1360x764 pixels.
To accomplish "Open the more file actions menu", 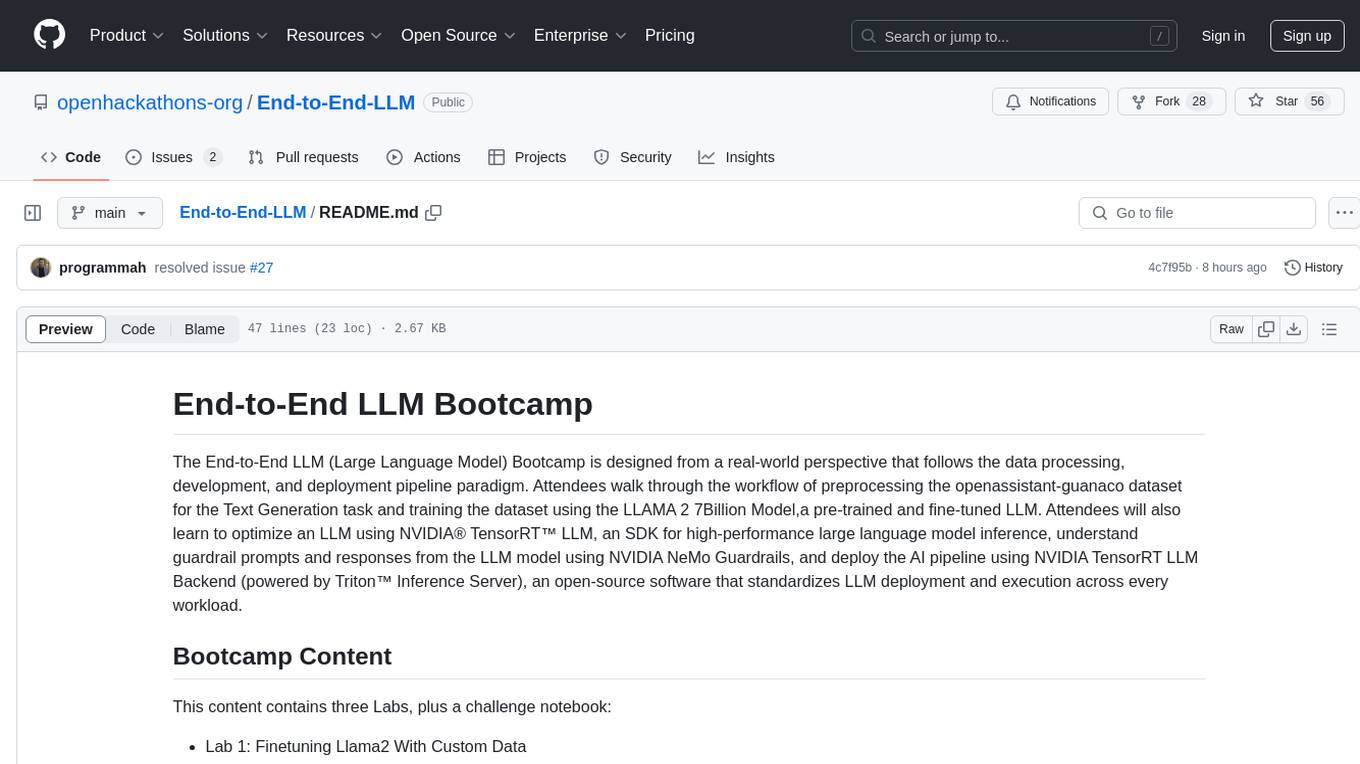I will tap(1344, 213).
